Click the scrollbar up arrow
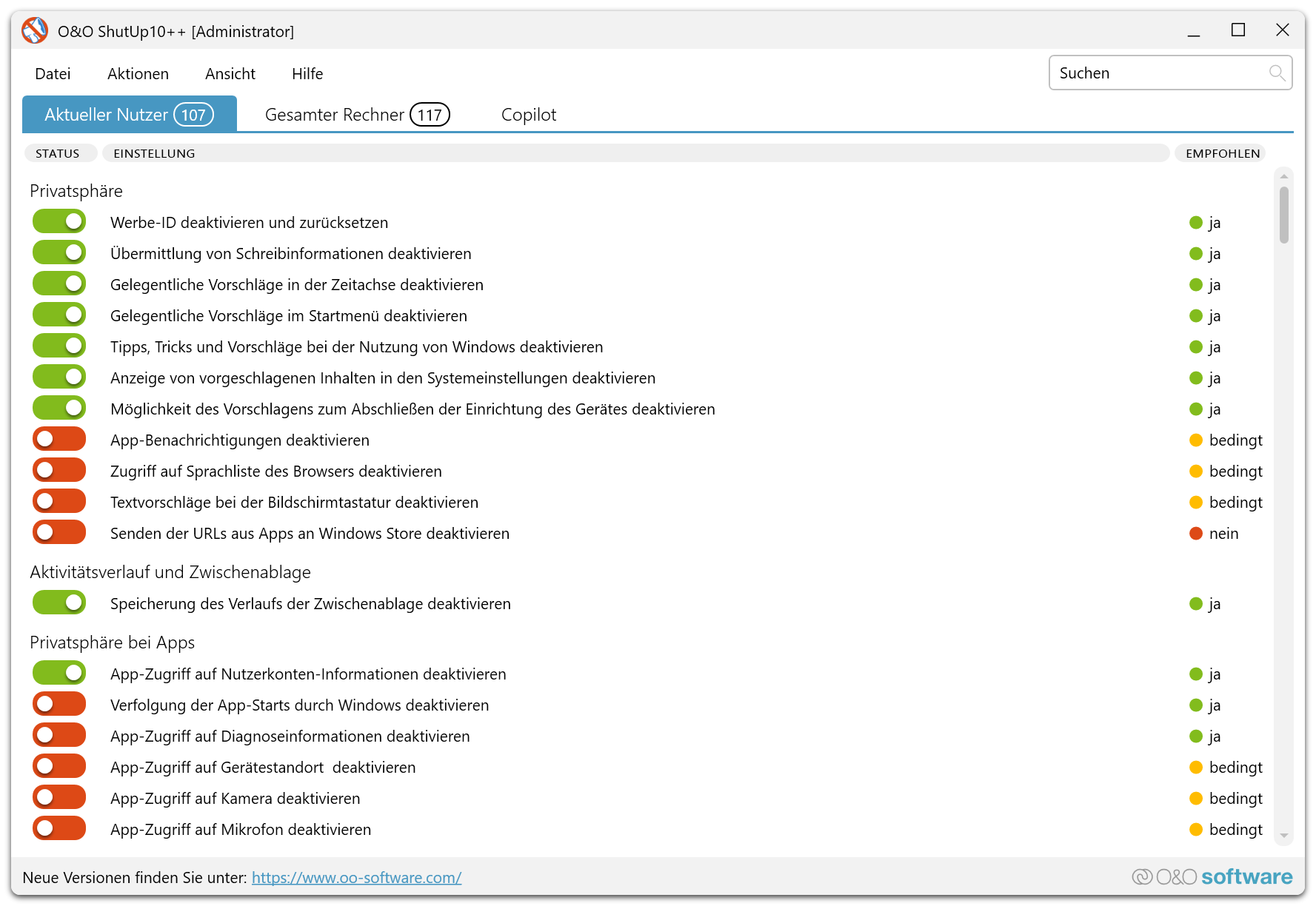The height and width of the screenshot is (906, 1316). tap(1283, 176)
